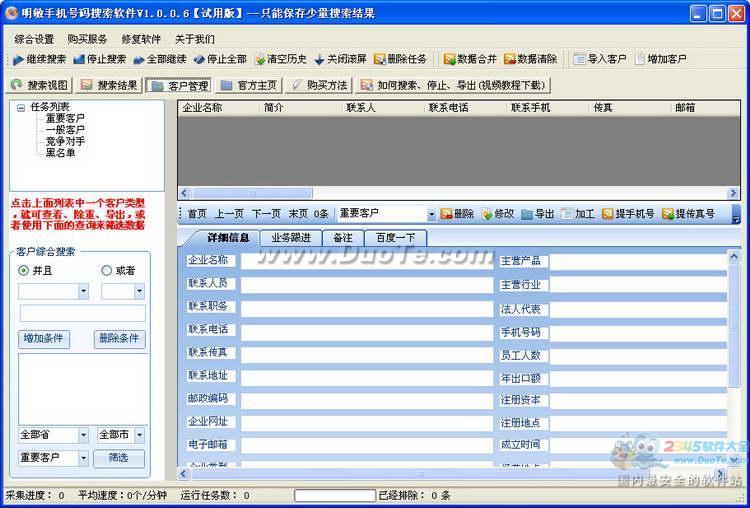Open the 综合设置 menu
Screen dimensions: 750x508
pos(34,39)
